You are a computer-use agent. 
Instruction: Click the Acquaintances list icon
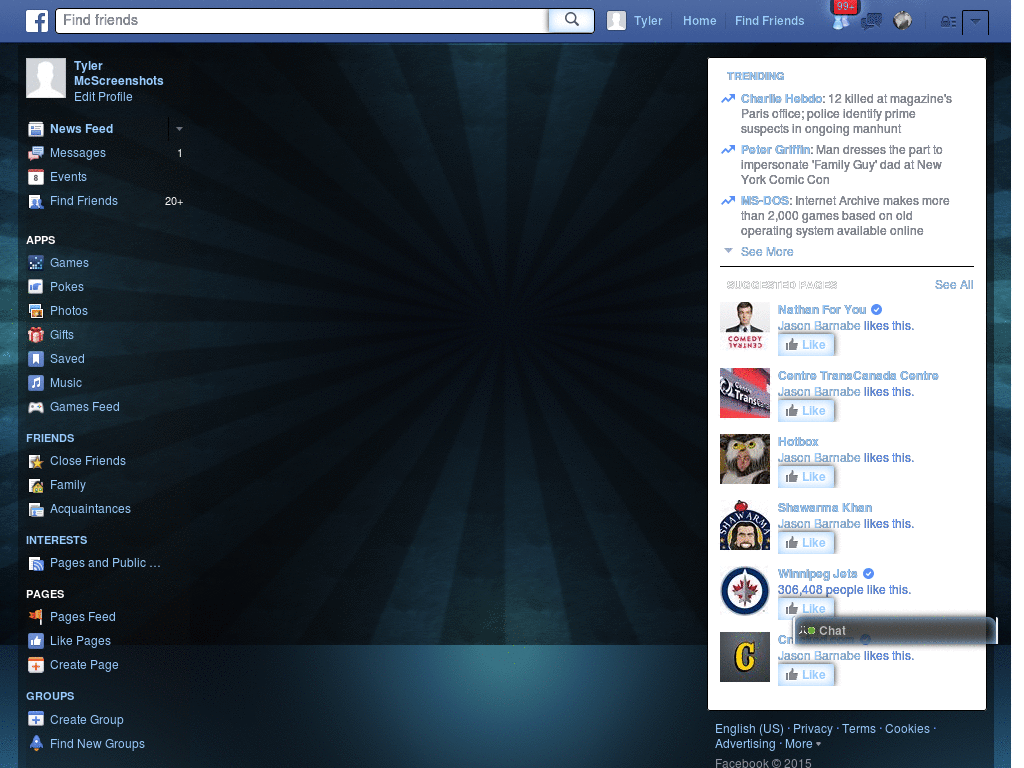[x=36, y=509]
